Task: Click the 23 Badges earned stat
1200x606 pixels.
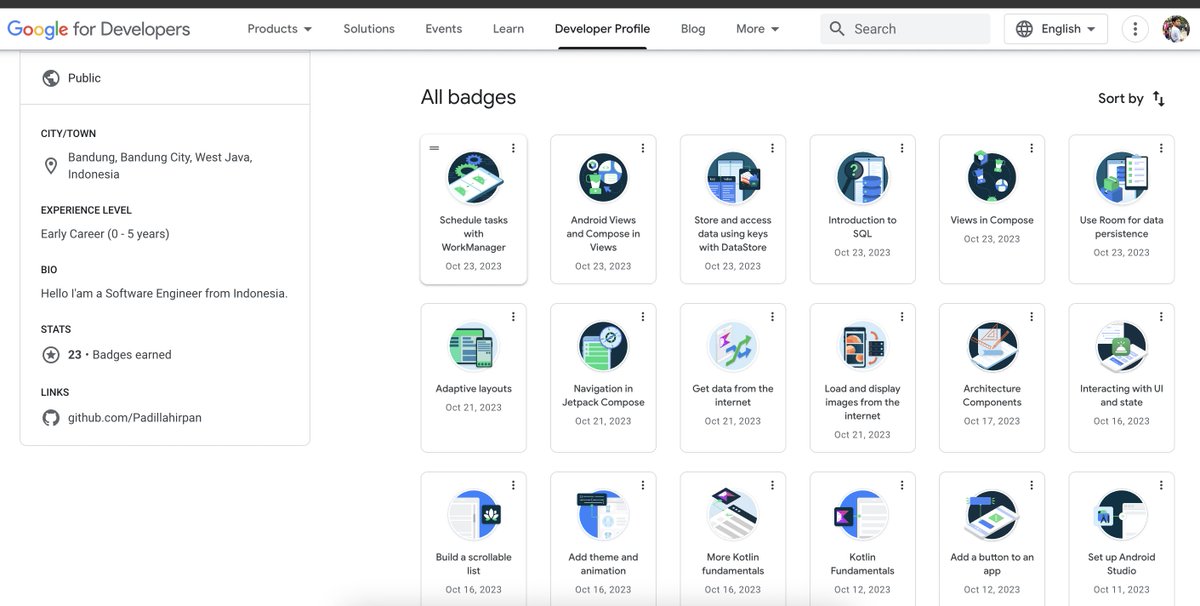Action: pos(120,354)
